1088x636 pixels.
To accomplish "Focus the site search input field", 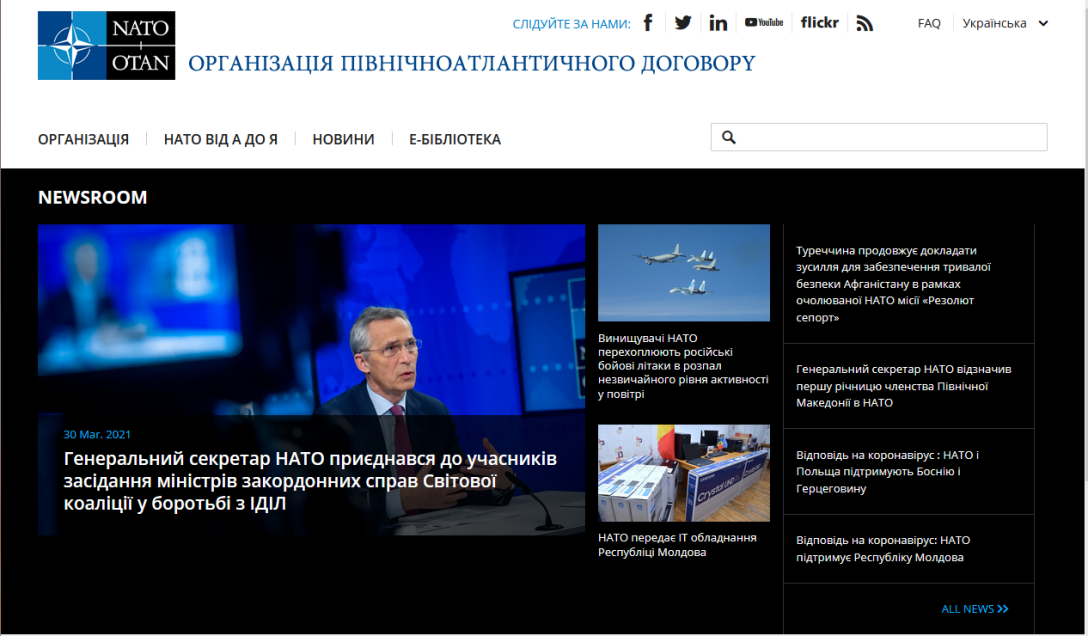I will point(879,137).
